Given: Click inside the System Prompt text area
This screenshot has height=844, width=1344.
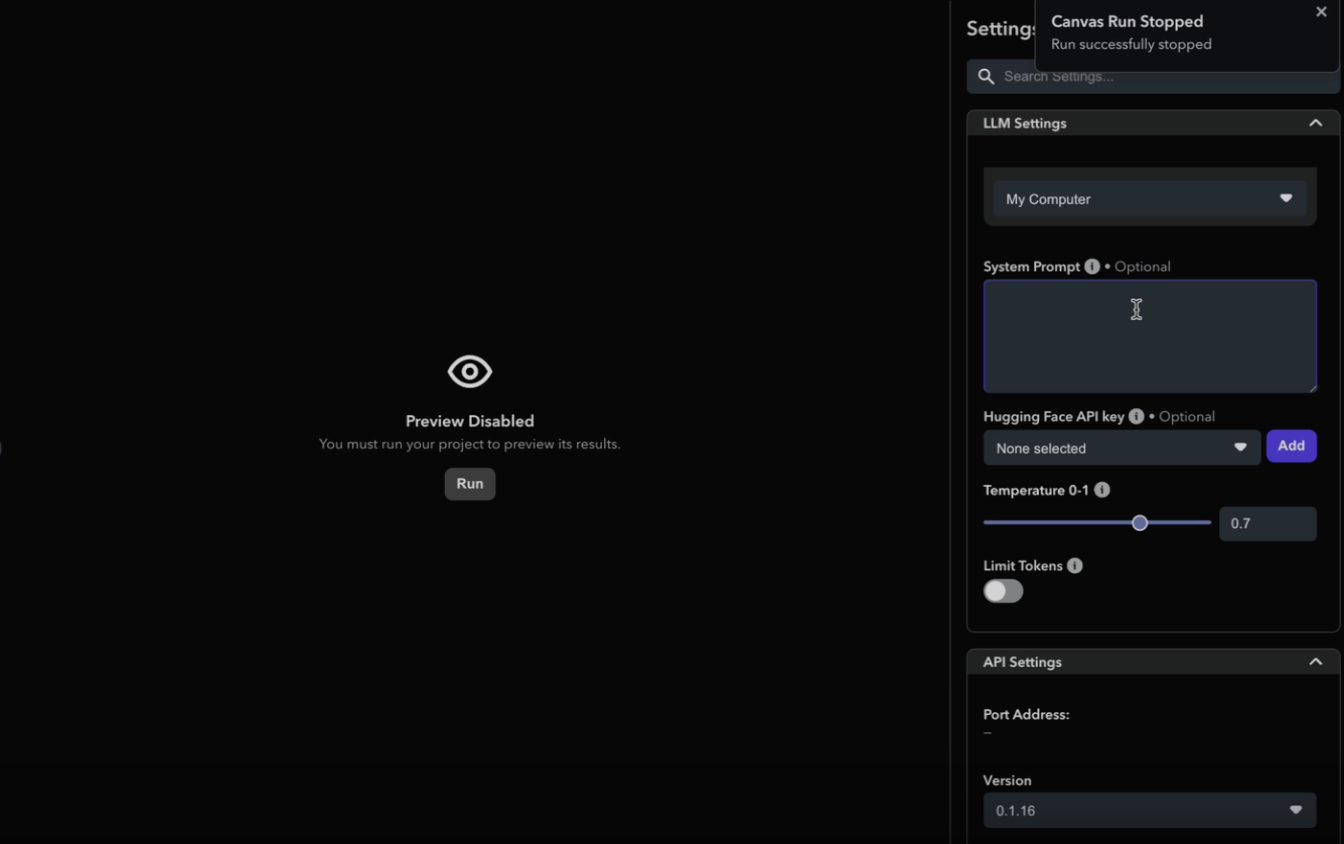Looking at the screenshot, I should point(1150,336).
